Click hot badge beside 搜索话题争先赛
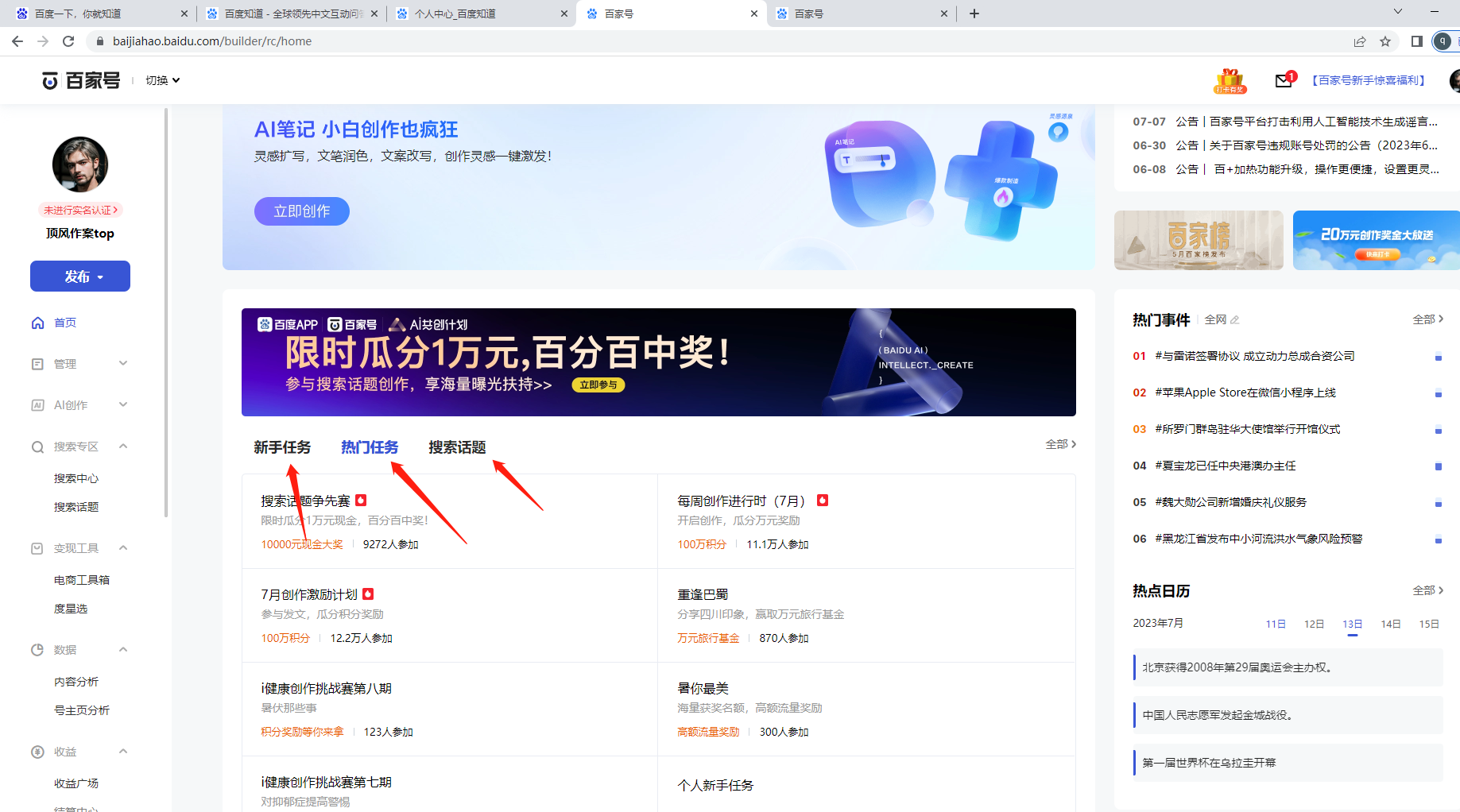Screen dimensions: 1460x812 click(x=361, y=501)
